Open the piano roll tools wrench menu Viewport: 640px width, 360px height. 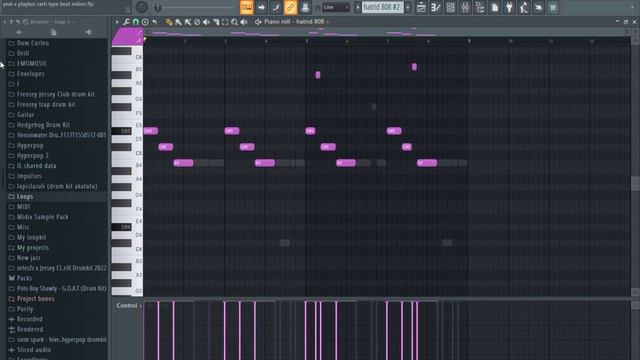click(x=127, y=22)
